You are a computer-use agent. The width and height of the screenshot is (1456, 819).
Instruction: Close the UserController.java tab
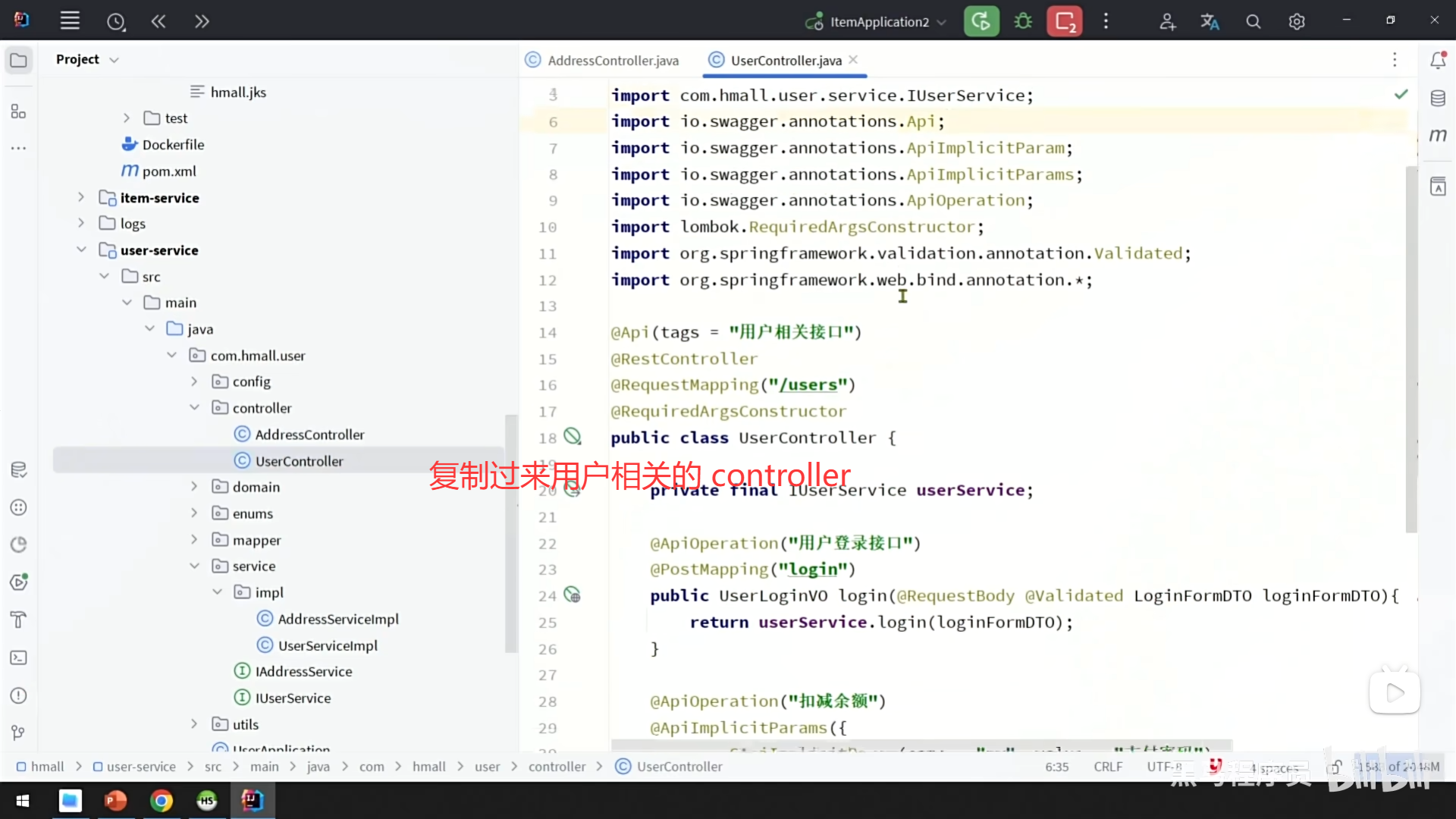pos(853,60)
